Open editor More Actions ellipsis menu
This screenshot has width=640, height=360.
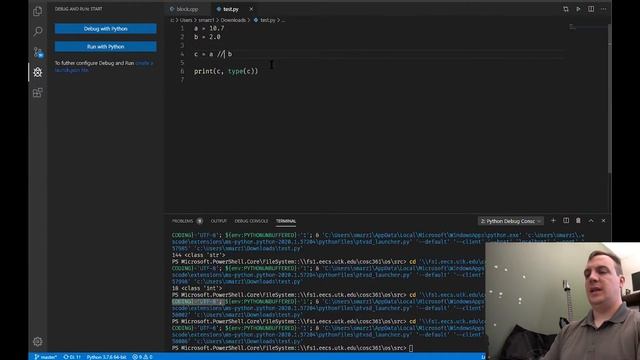coord(604,9)
